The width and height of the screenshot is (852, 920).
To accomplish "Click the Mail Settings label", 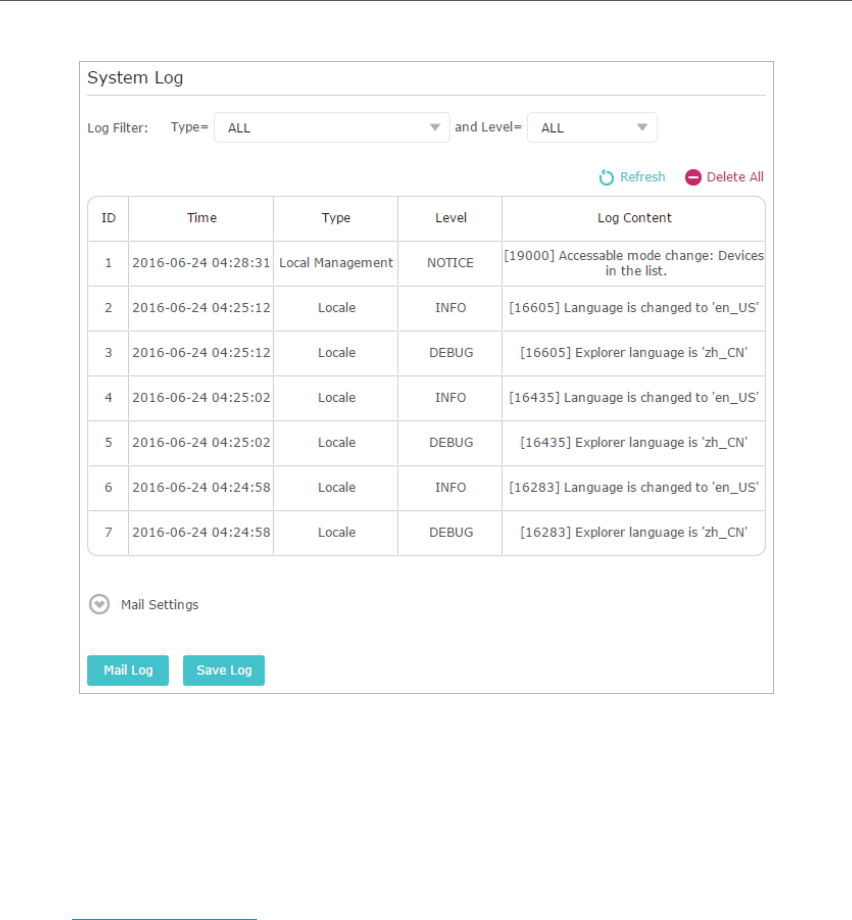I will pos(160,605).
